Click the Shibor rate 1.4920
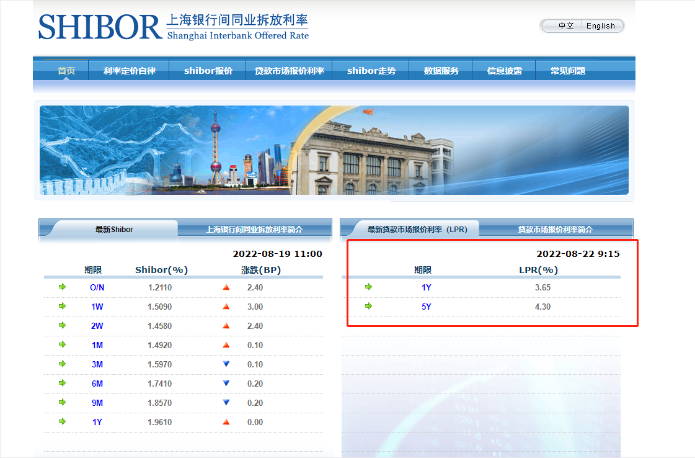Image resolution: width=695 pixels, height=458 pixels. (x=160, y=345)
